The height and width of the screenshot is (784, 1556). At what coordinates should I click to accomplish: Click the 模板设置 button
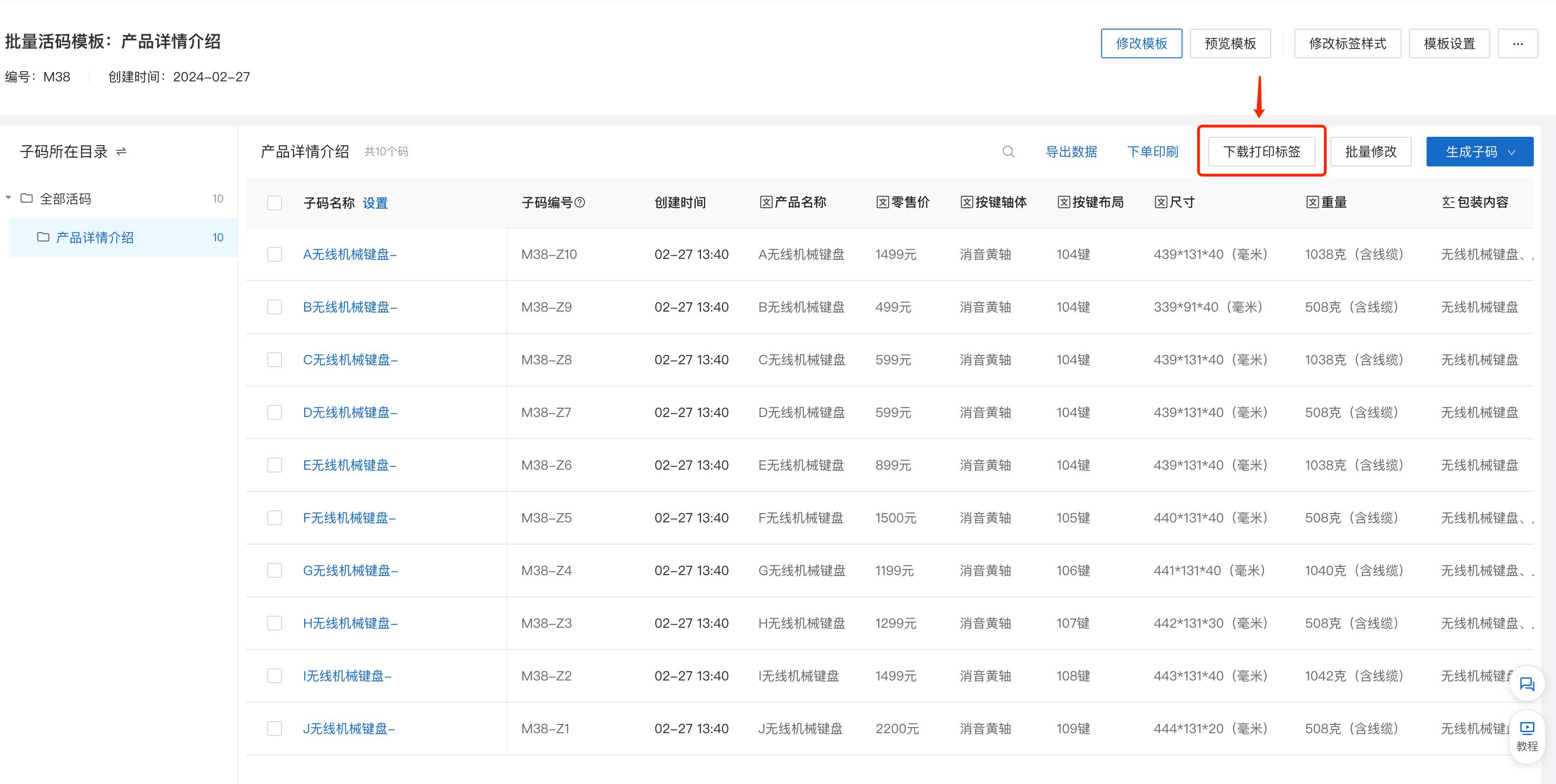pyautogui.click(x=1448, y=43)
